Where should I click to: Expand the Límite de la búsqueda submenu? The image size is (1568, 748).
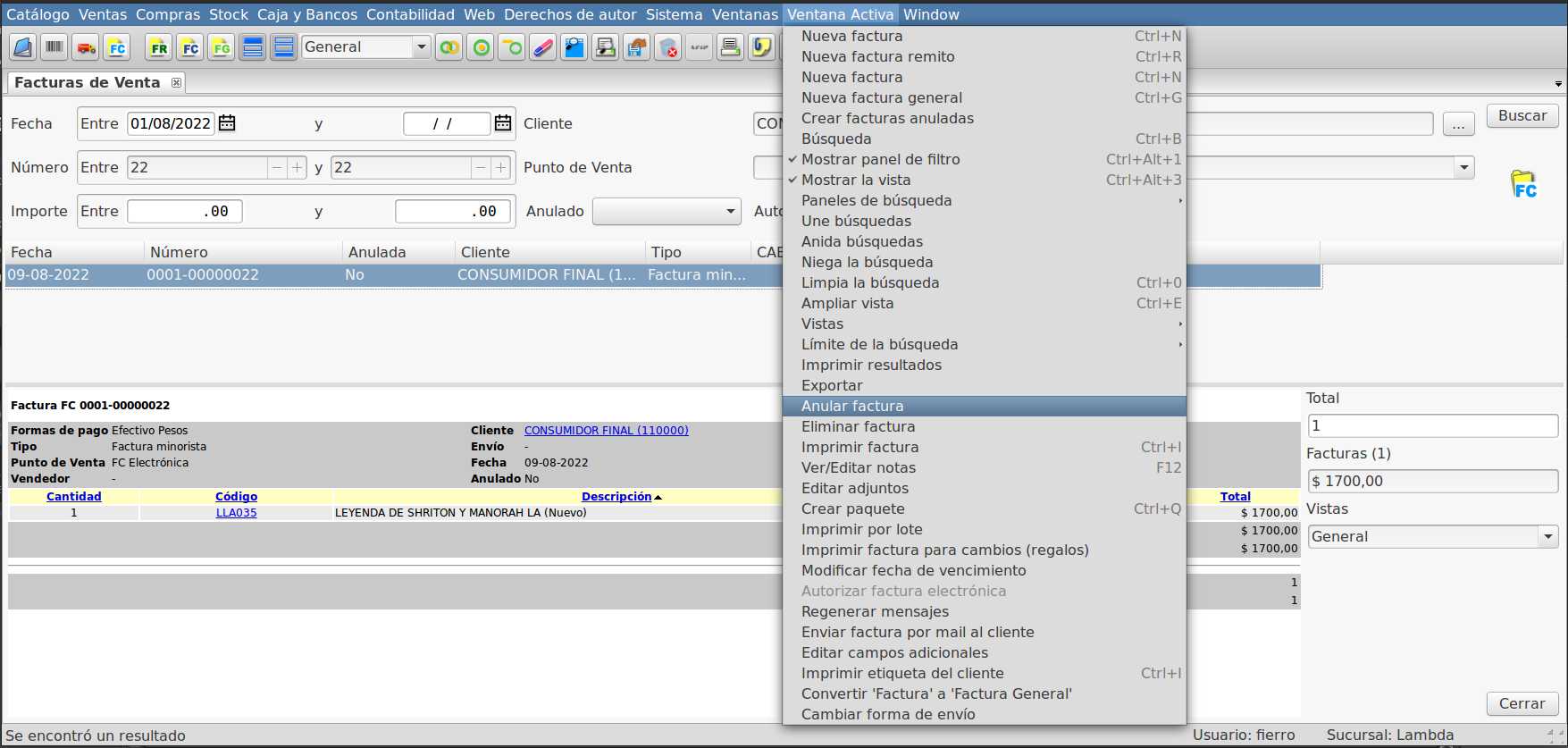coord(985,344)
